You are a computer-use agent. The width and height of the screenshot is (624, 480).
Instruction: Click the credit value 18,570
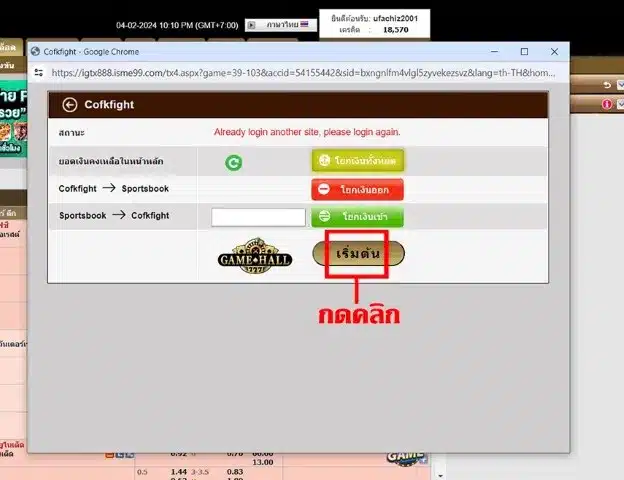pos(396,30)
